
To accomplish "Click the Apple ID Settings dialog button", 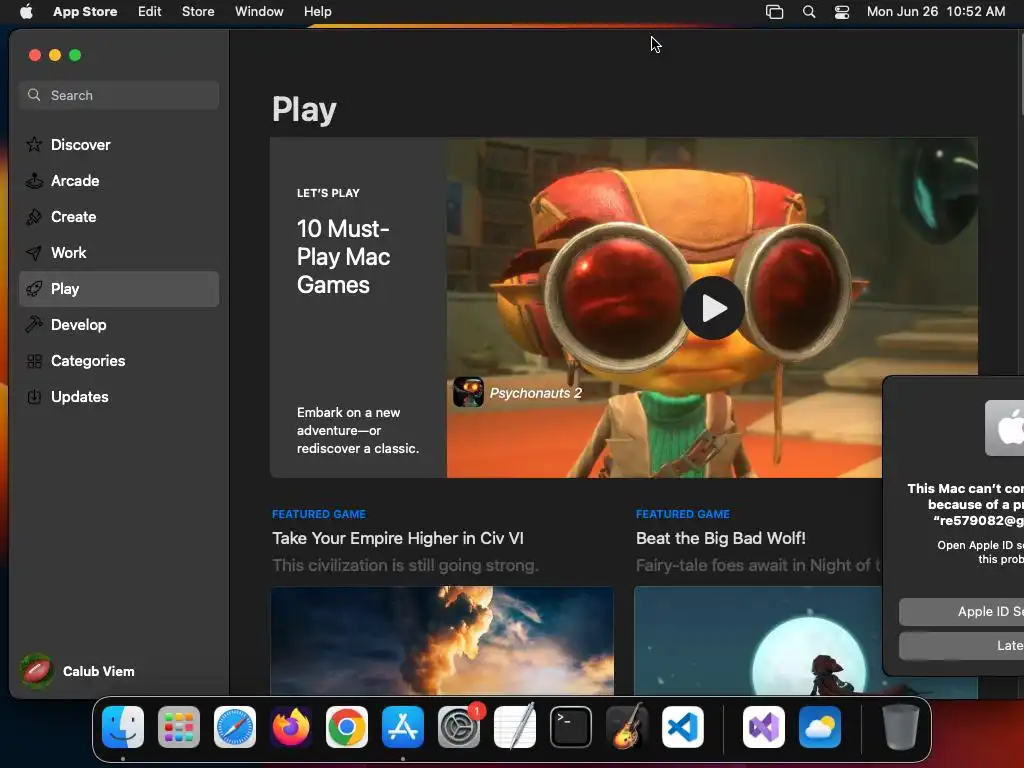I will click(x=961, y=612).
